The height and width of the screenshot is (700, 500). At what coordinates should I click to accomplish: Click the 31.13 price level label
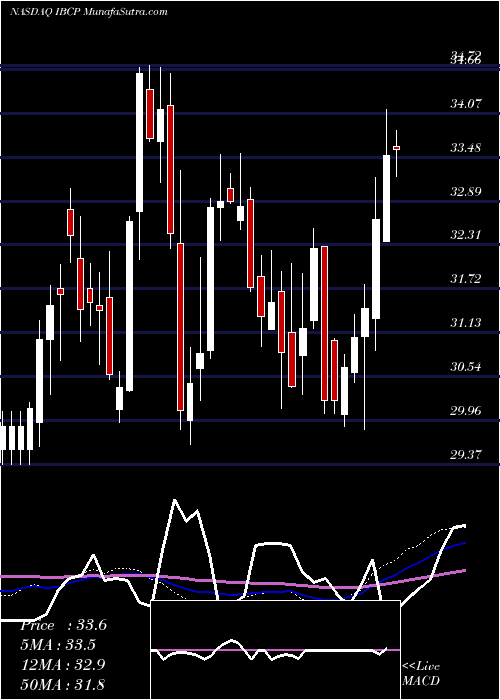tap(466, 323)
